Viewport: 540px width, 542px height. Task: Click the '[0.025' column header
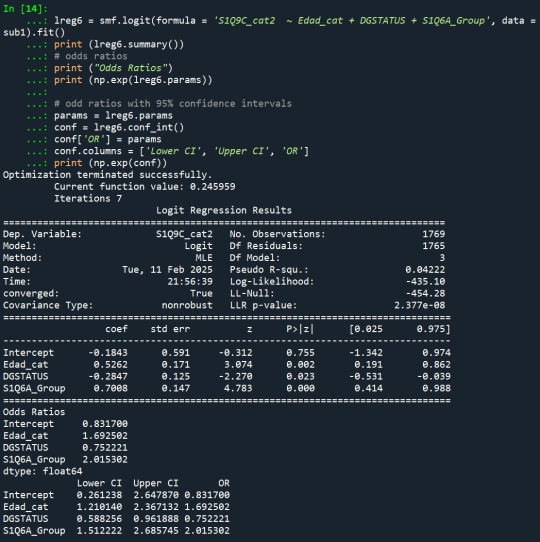(x=366, y=329)
